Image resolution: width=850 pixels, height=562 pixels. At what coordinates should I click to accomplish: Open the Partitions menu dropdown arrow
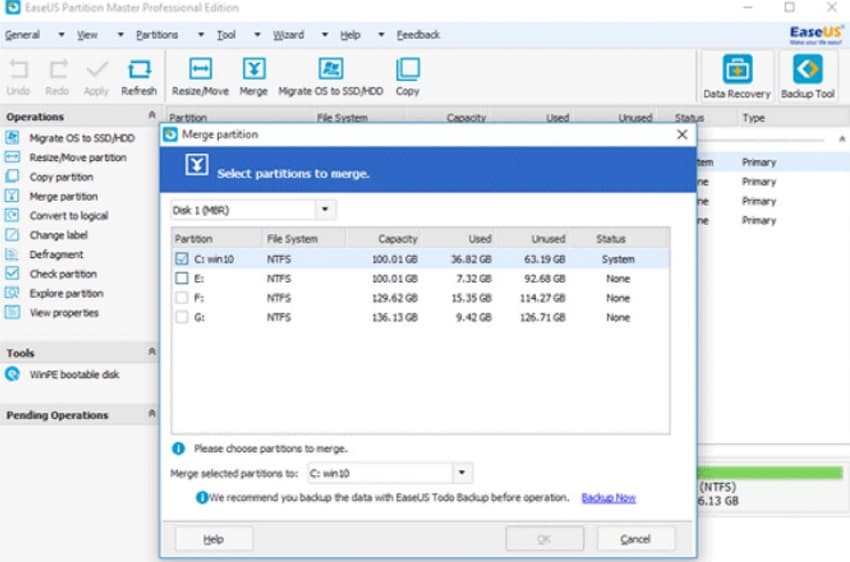(201, 35)
